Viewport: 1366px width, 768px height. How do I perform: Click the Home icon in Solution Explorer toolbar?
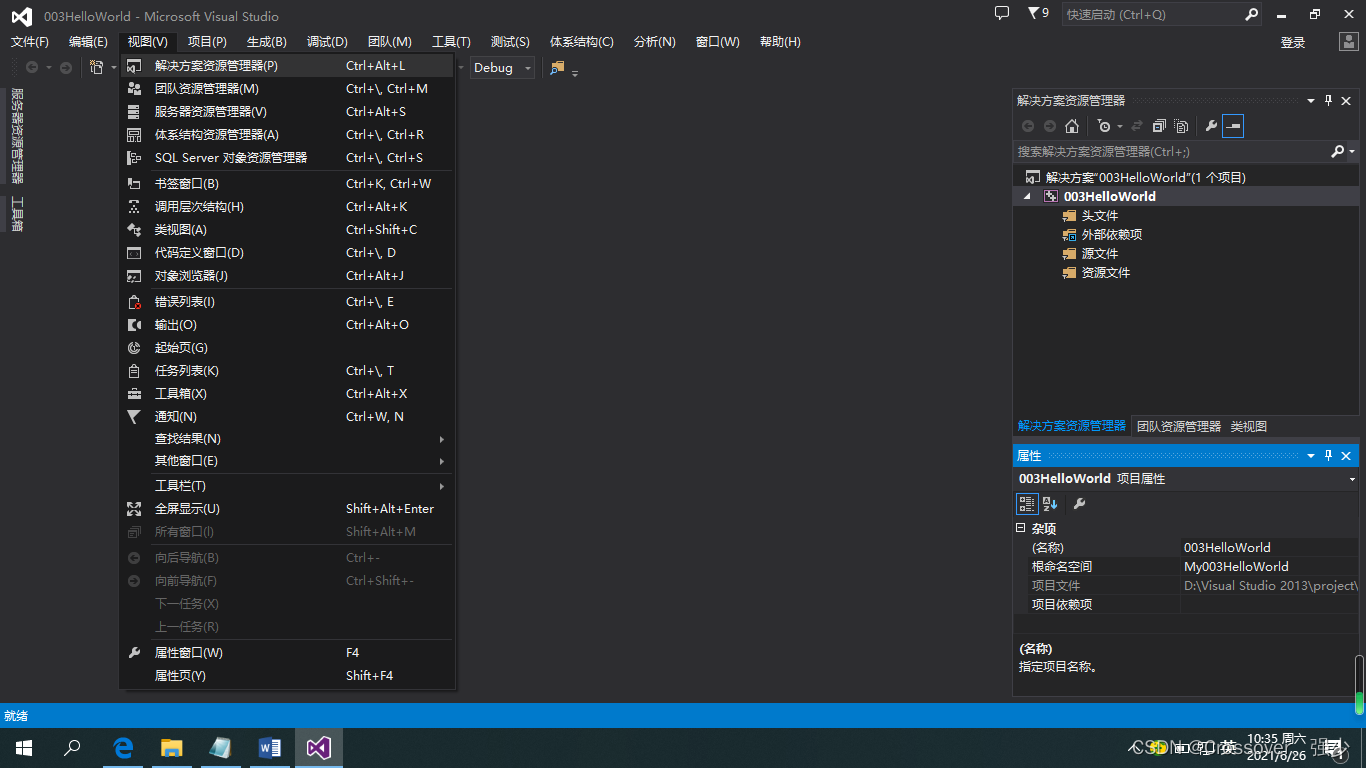point(1072,126)
